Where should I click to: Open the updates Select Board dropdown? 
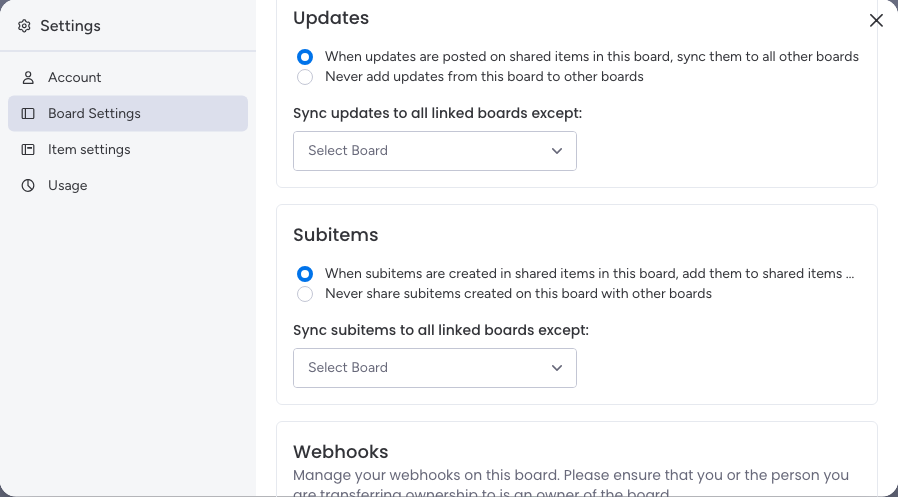[435, 151]
